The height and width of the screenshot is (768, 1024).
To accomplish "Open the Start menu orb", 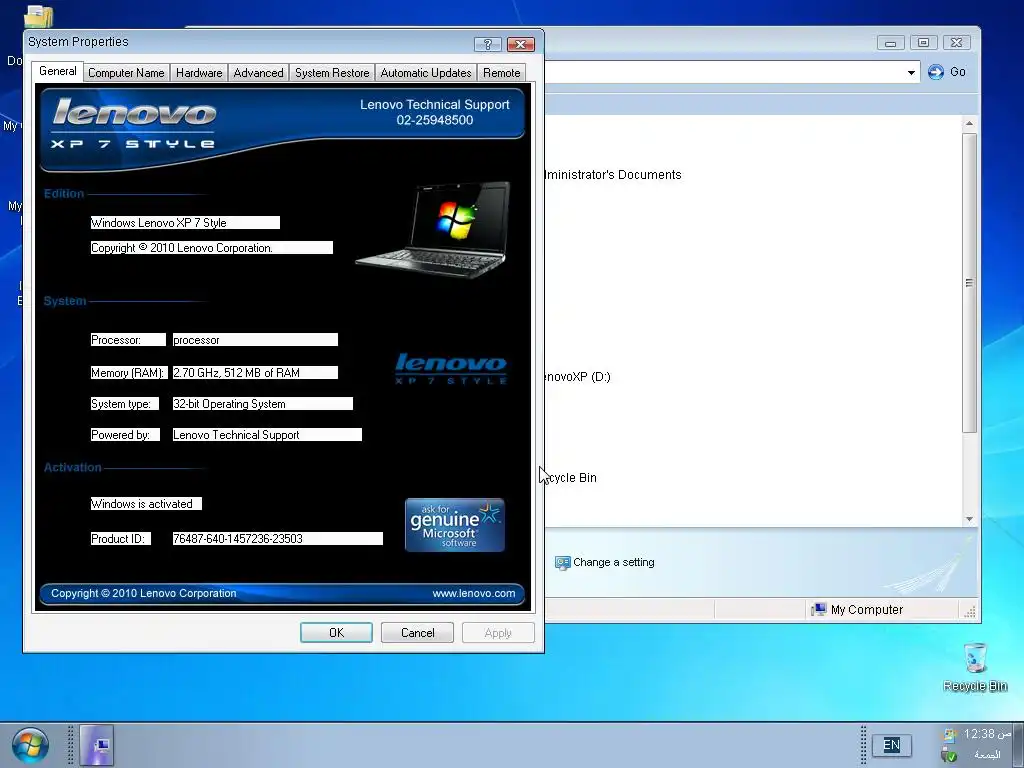I will (29, 745).
